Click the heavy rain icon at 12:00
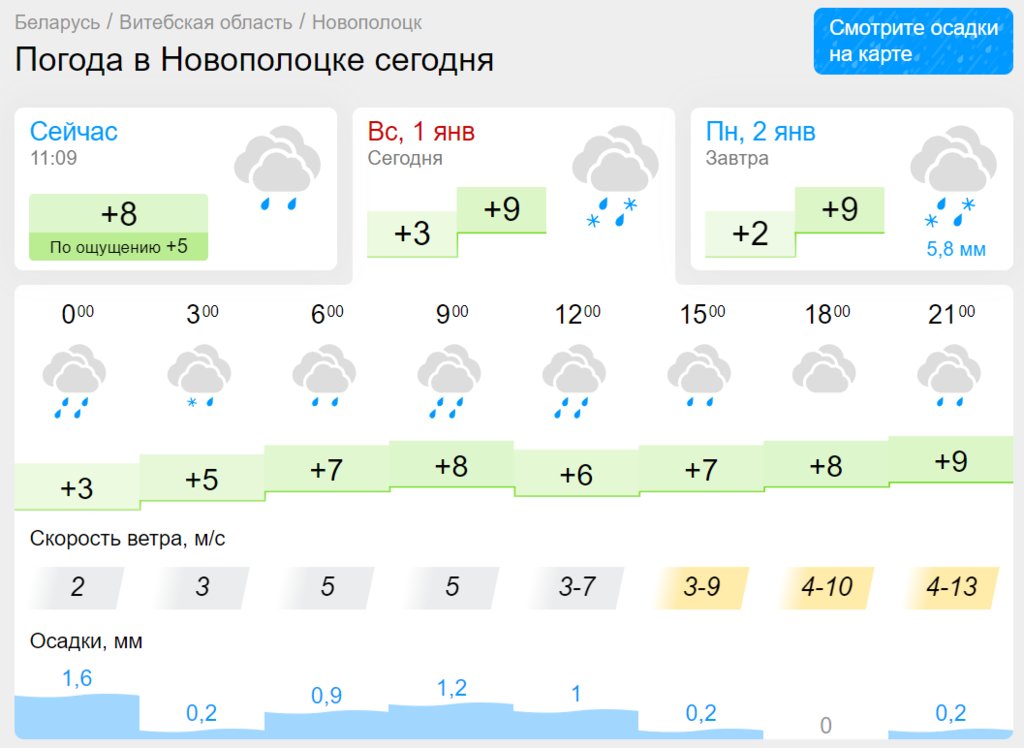This screenshot has height=748, width=1024. [x=575, y=382]
